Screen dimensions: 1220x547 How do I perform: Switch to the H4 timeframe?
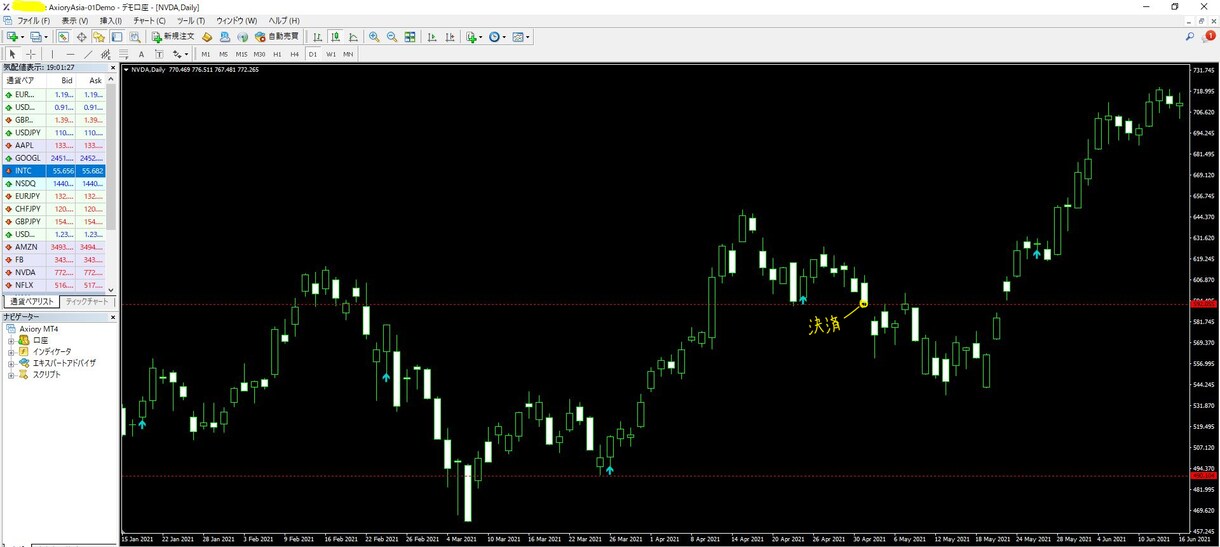click(294, 54)
